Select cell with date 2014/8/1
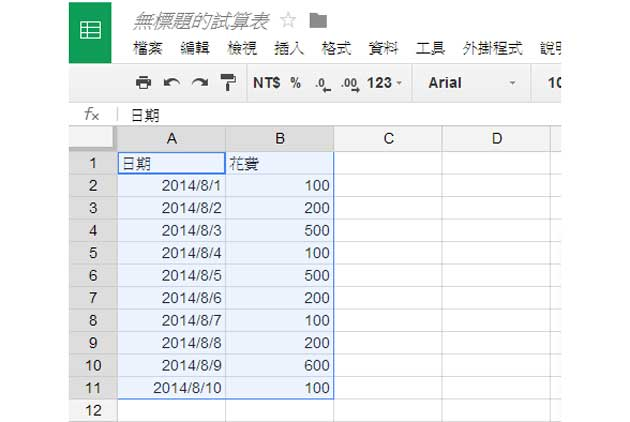Viewport: 630px width, 422px height. tap(172, 186)
